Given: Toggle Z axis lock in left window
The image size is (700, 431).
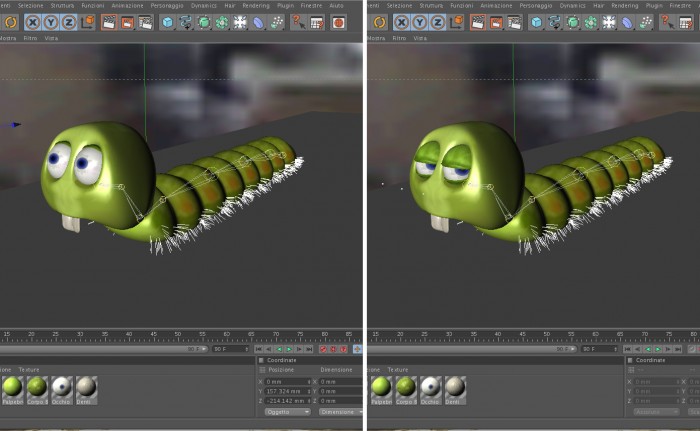Looking at the screenshot, I should [x=69, y=22].
